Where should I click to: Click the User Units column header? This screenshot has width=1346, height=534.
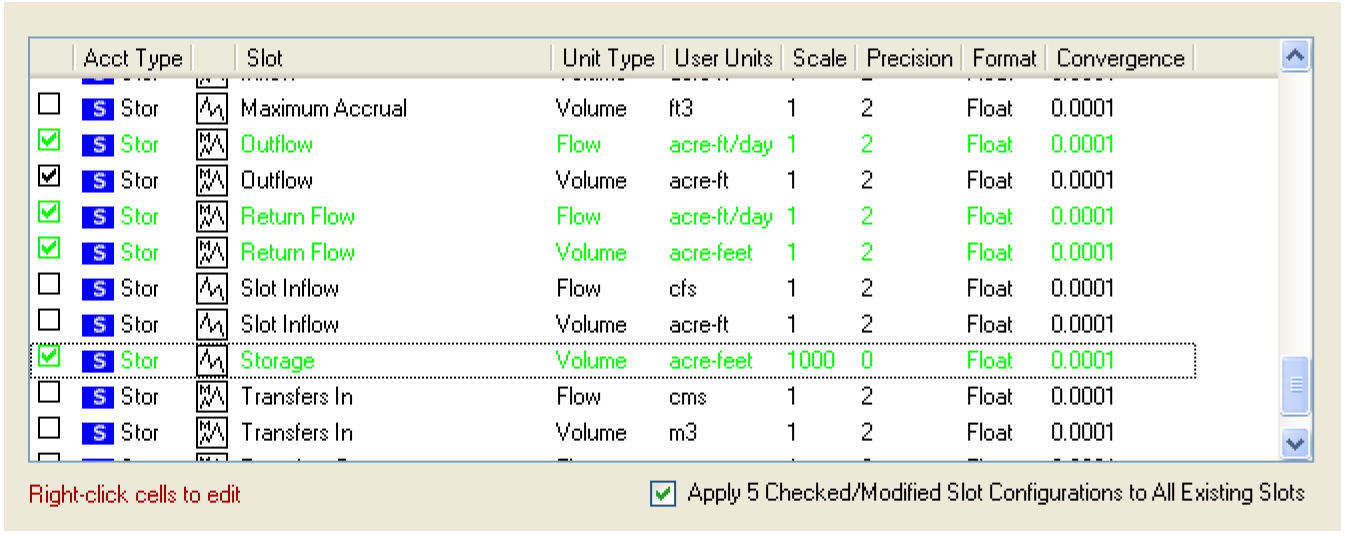723,59
